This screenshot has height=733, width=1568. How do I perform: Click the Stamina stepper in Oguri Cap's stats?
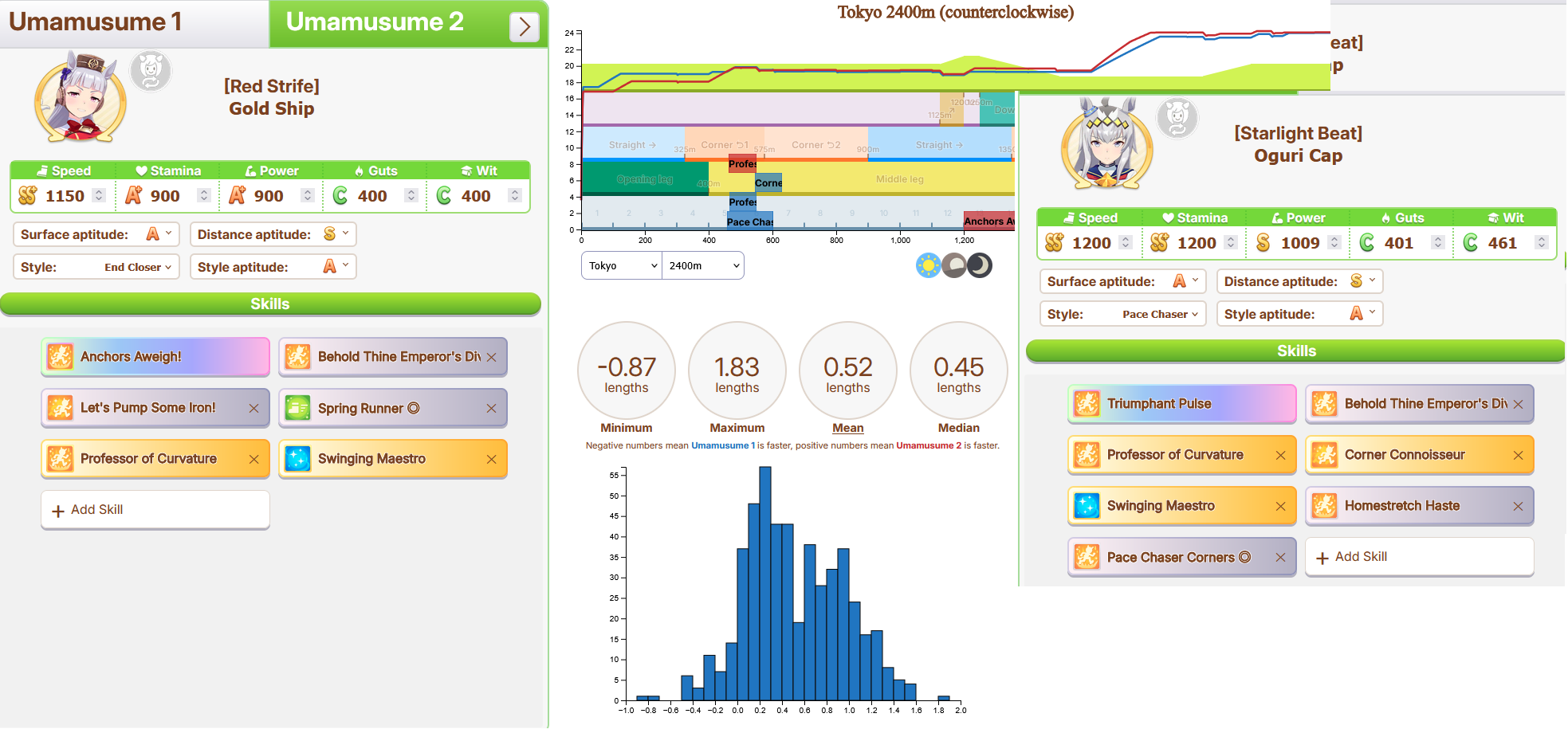tap(1231, 242)
